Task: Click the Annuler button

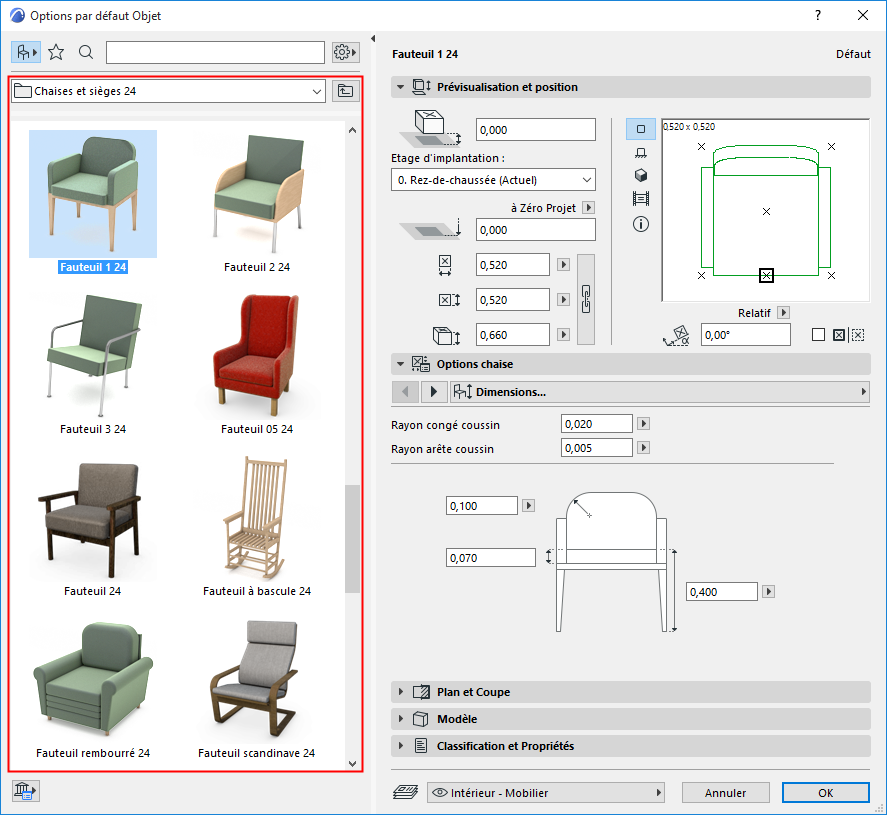Action: click(x=726, y=792)
